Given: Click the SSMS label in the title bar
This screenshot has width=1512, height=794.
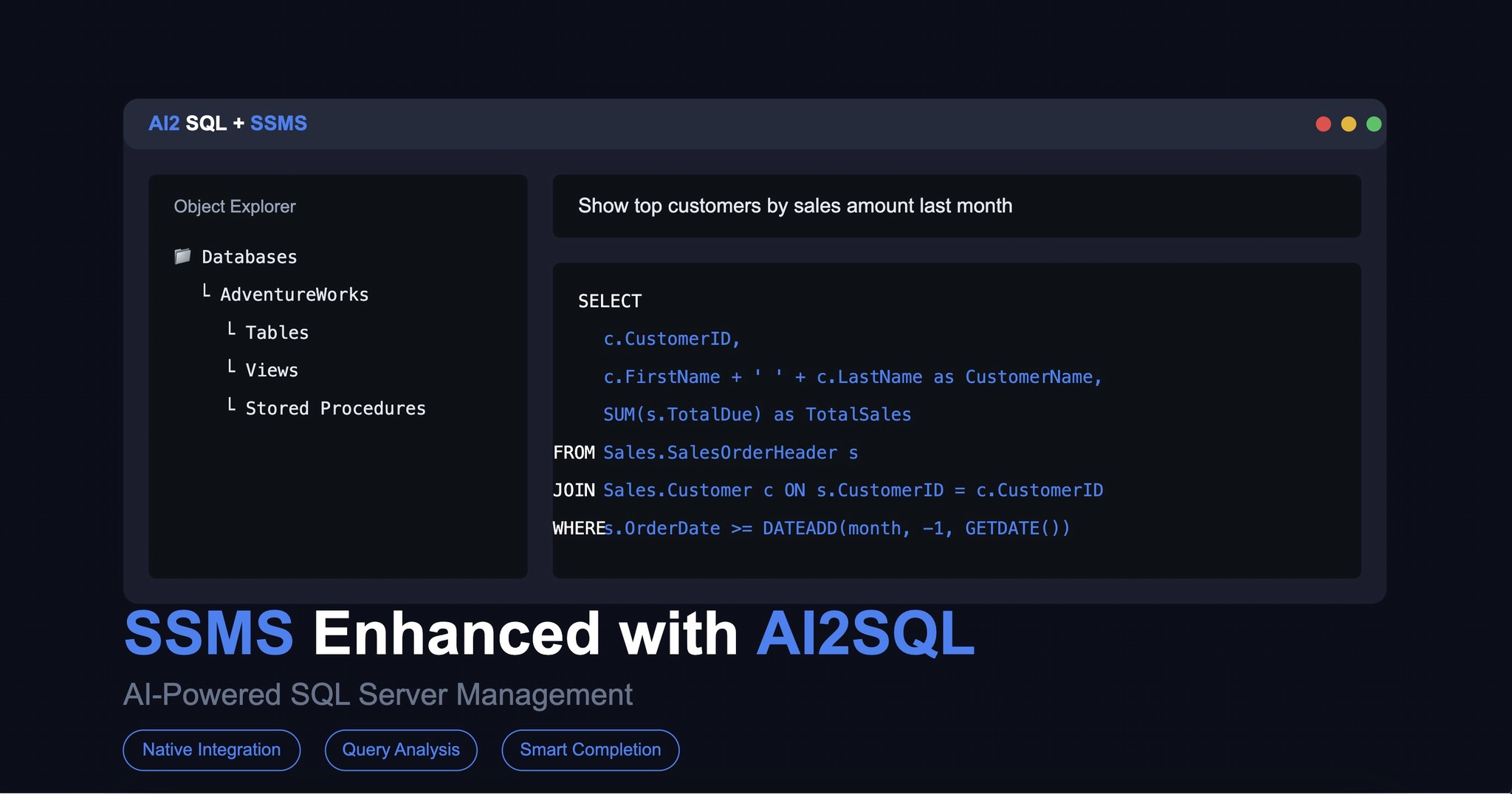Looking at the screenshot, I should [x=279, y=123].
